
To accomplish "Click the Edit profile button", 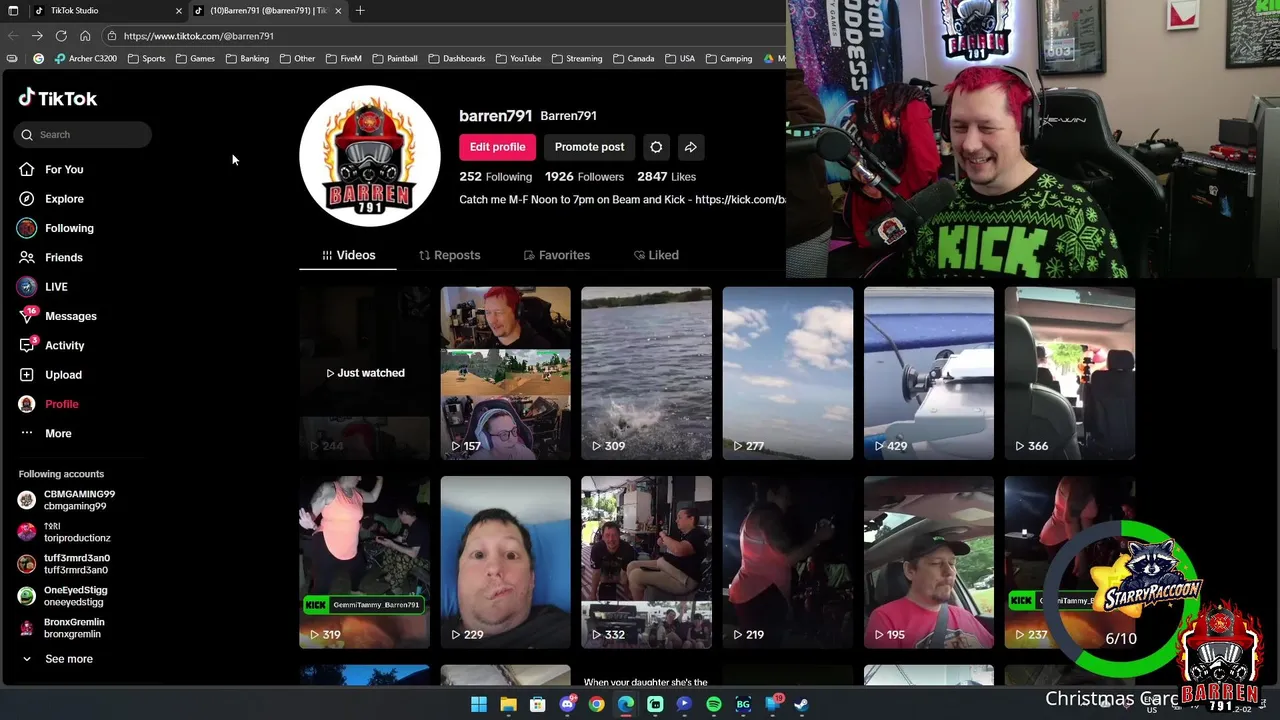I will tap(497, 147).
